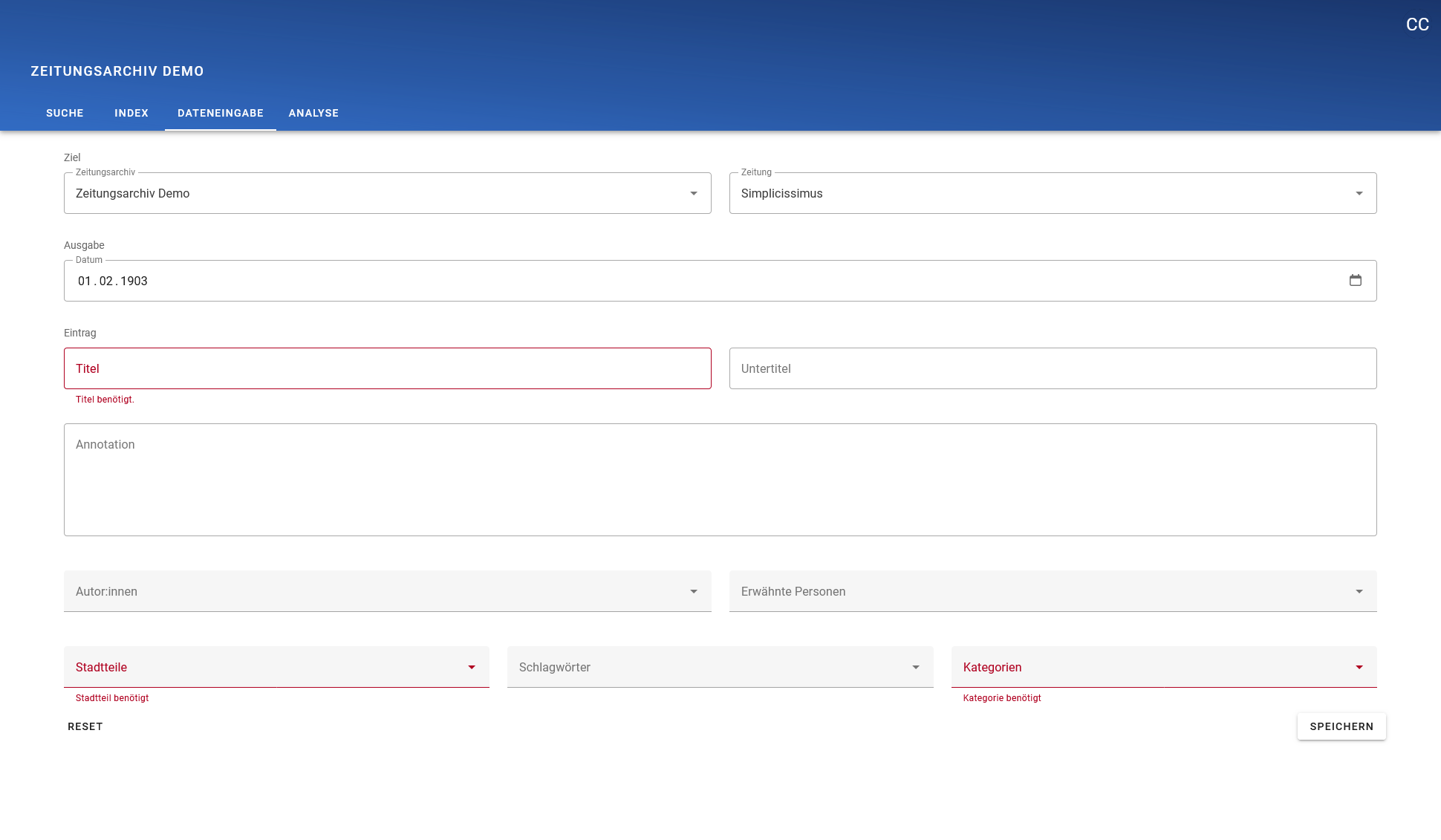Viewport: 1441px width, 840px height.
Task: Open the Erwähnte Personen selector arrow
Action: point(1359,592)
